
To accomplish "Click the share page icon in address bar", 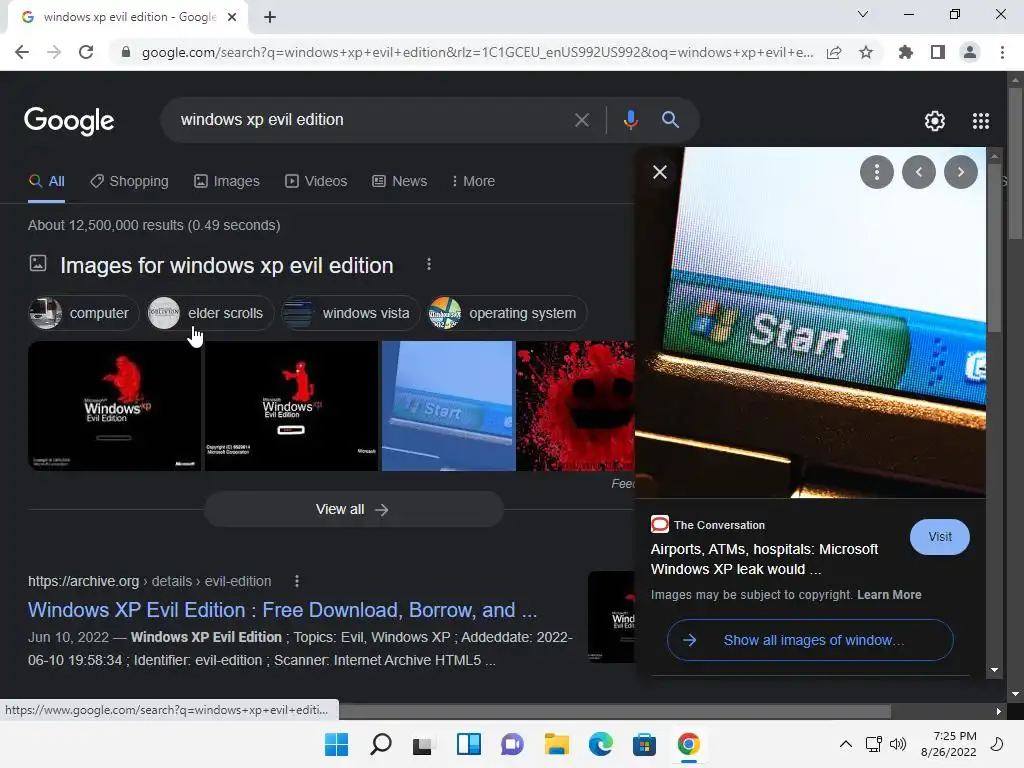I will tap(834, 52).
